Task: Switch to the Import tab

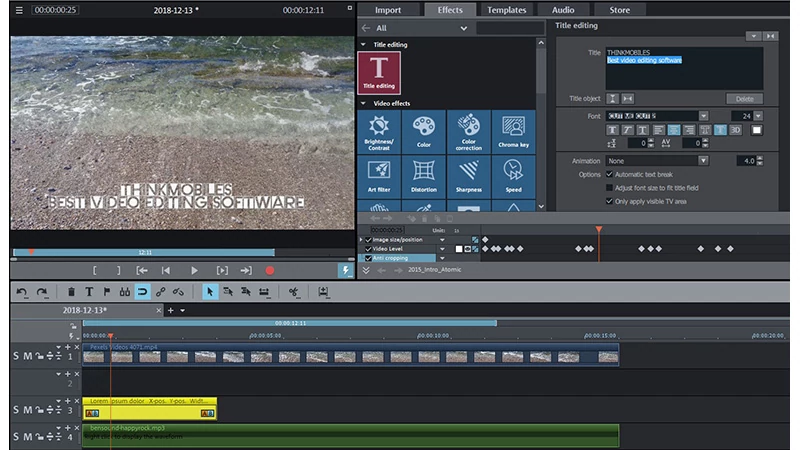Action: click(388, 10)
